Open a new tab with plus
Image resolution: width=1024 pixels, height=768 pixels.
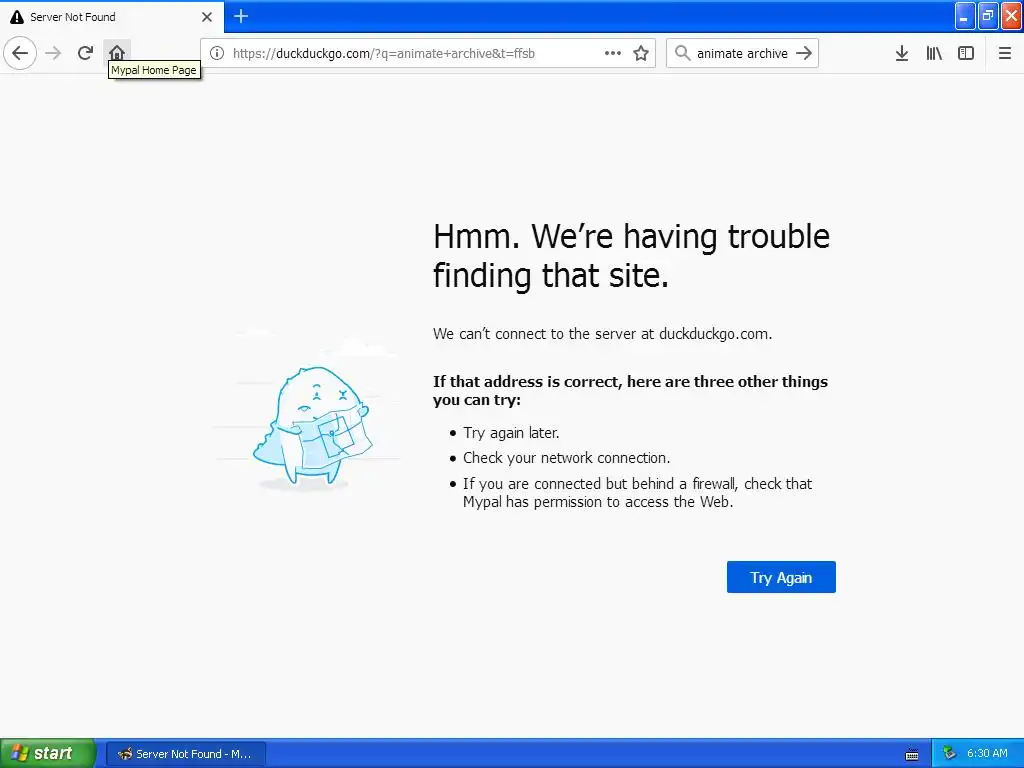click(x=241, y=16)
